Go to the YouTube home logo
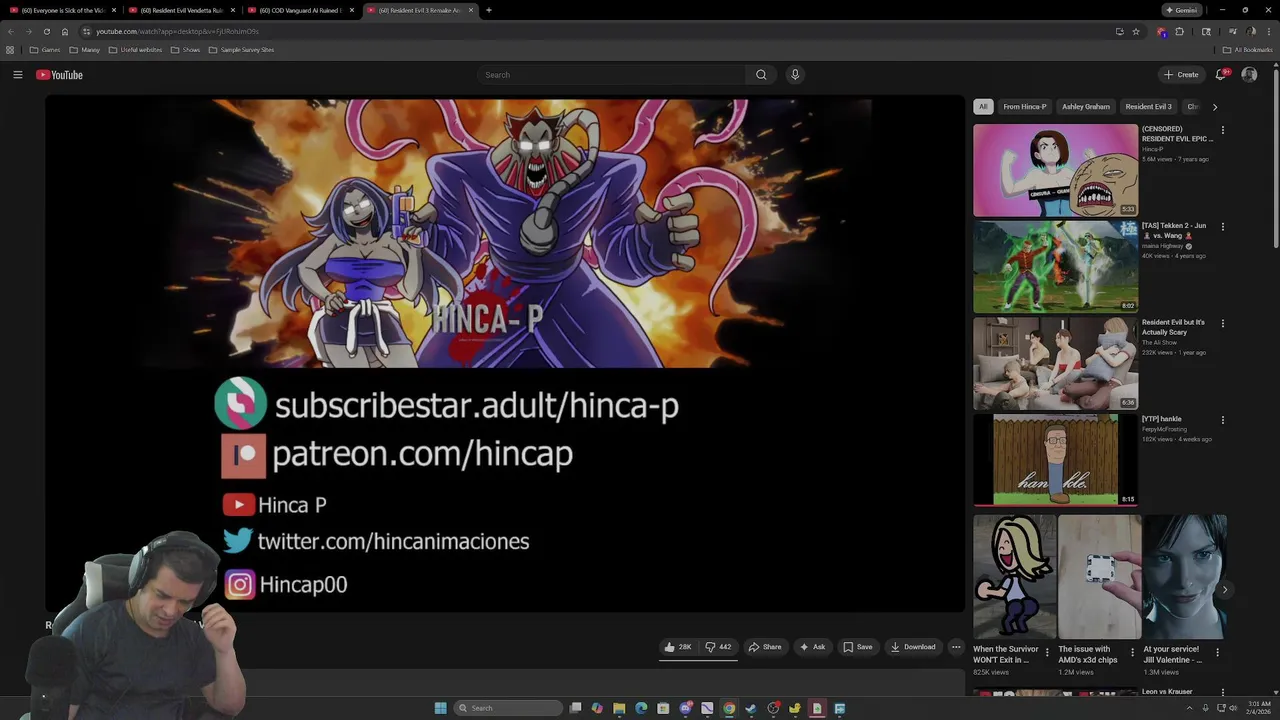Screen dimensions: 1280x720 click(x=59, y=75)
